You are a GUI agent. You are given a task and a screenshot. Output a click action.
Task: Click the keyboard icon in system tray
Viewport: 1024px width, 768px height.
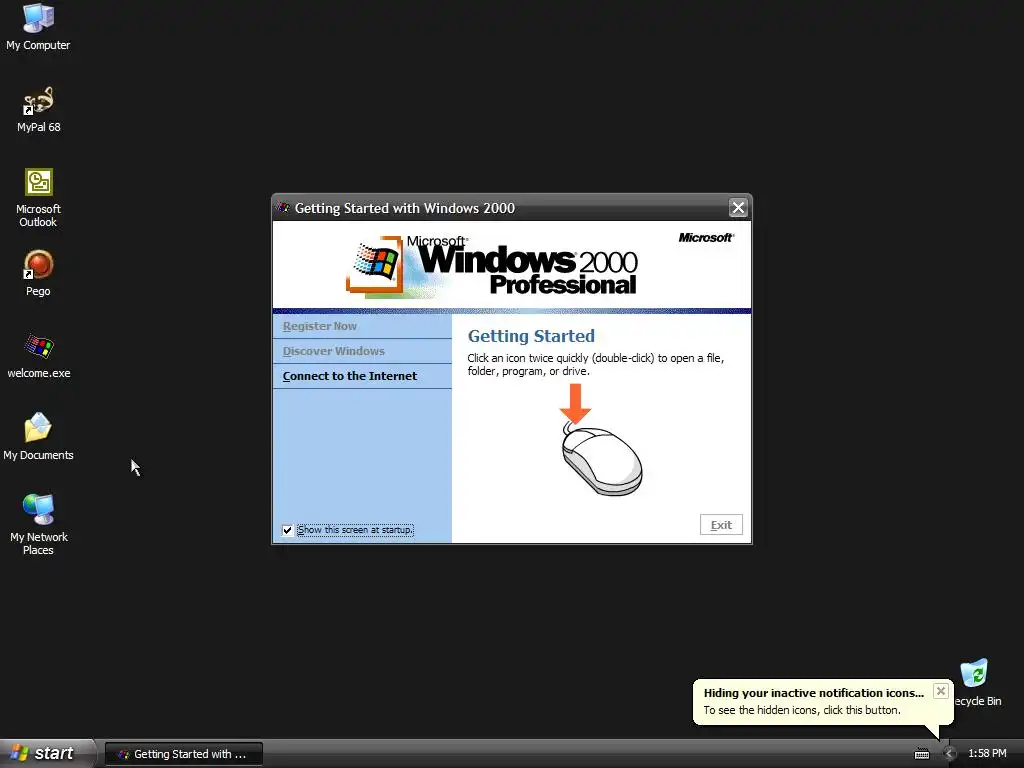pos(921,754)
